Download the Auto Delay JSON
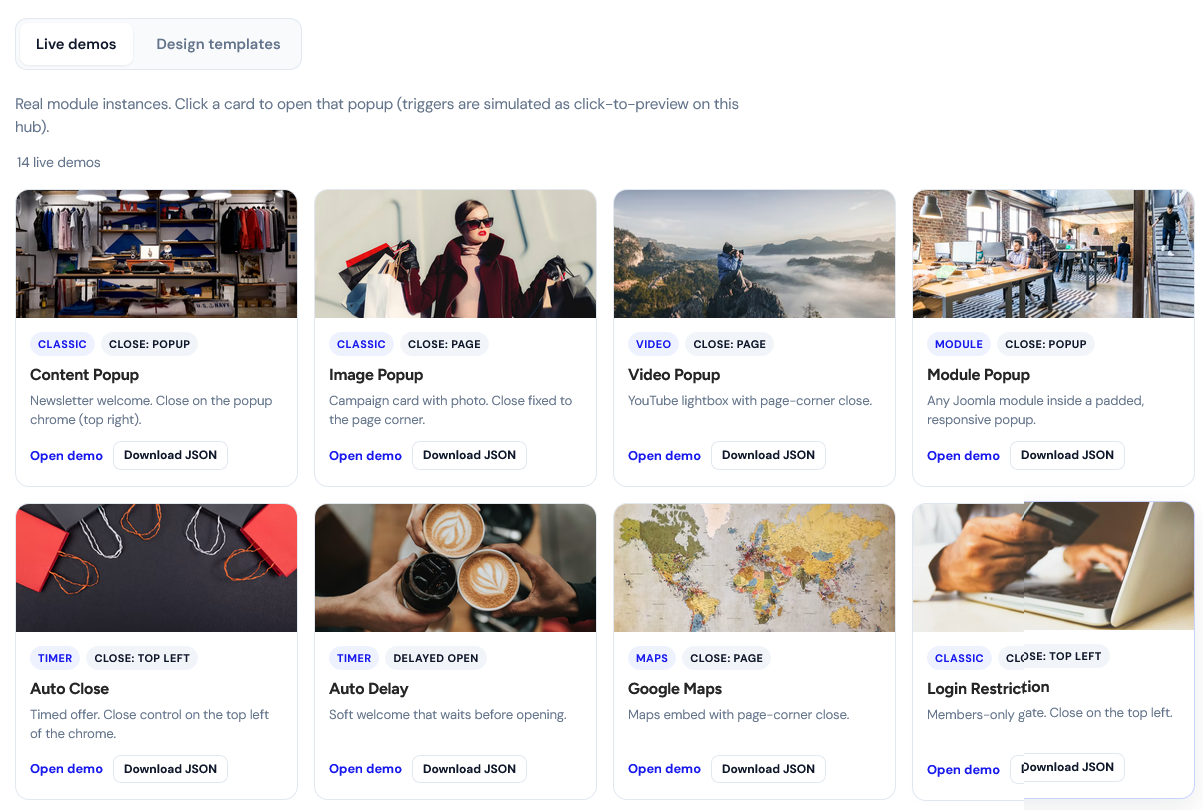 point(469,769)
